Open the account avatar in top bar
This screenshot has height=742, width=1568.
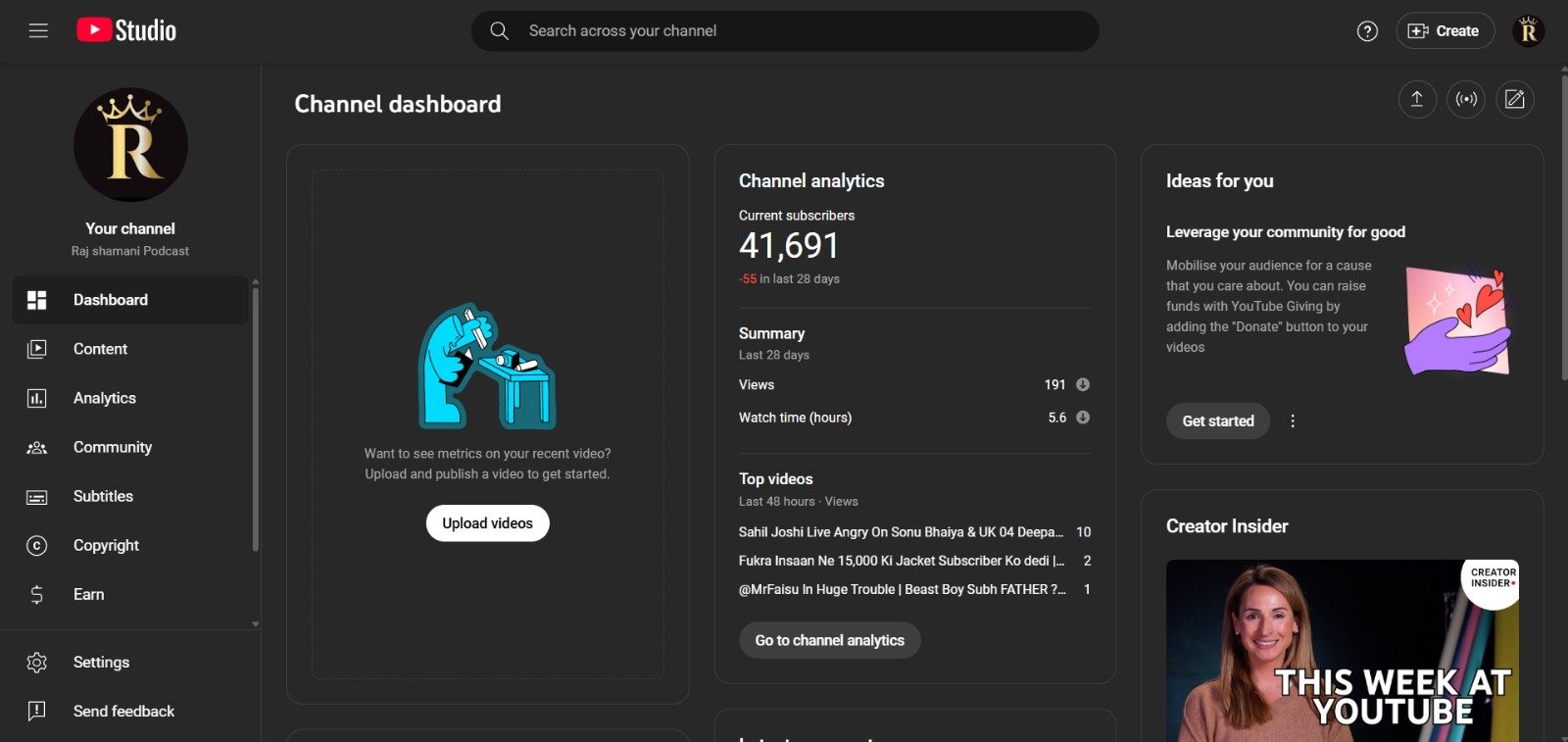(1528, 31)
